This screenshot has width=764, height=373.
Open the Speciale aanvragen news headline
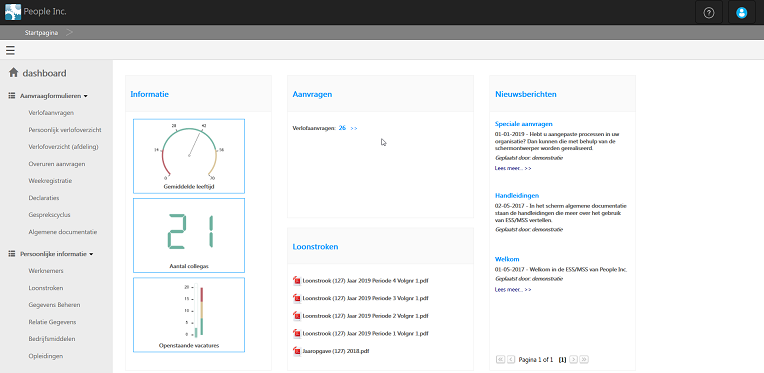(524, 124)
